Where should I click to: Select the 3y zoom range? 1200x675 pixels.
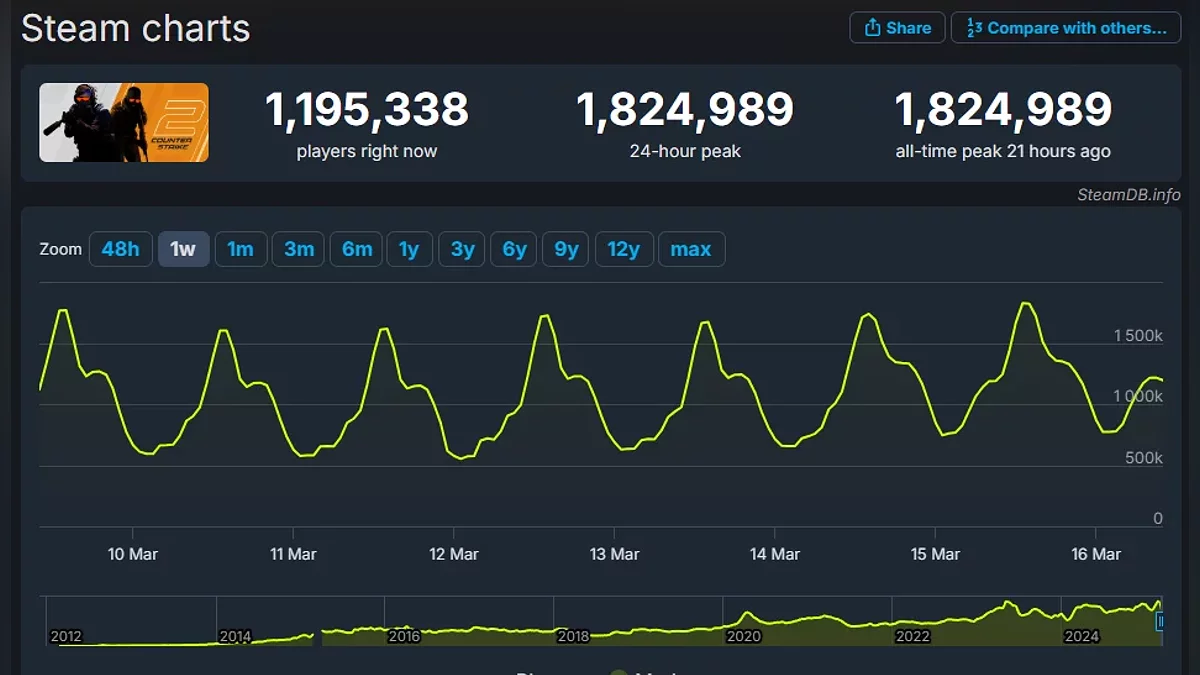point(463,249)
